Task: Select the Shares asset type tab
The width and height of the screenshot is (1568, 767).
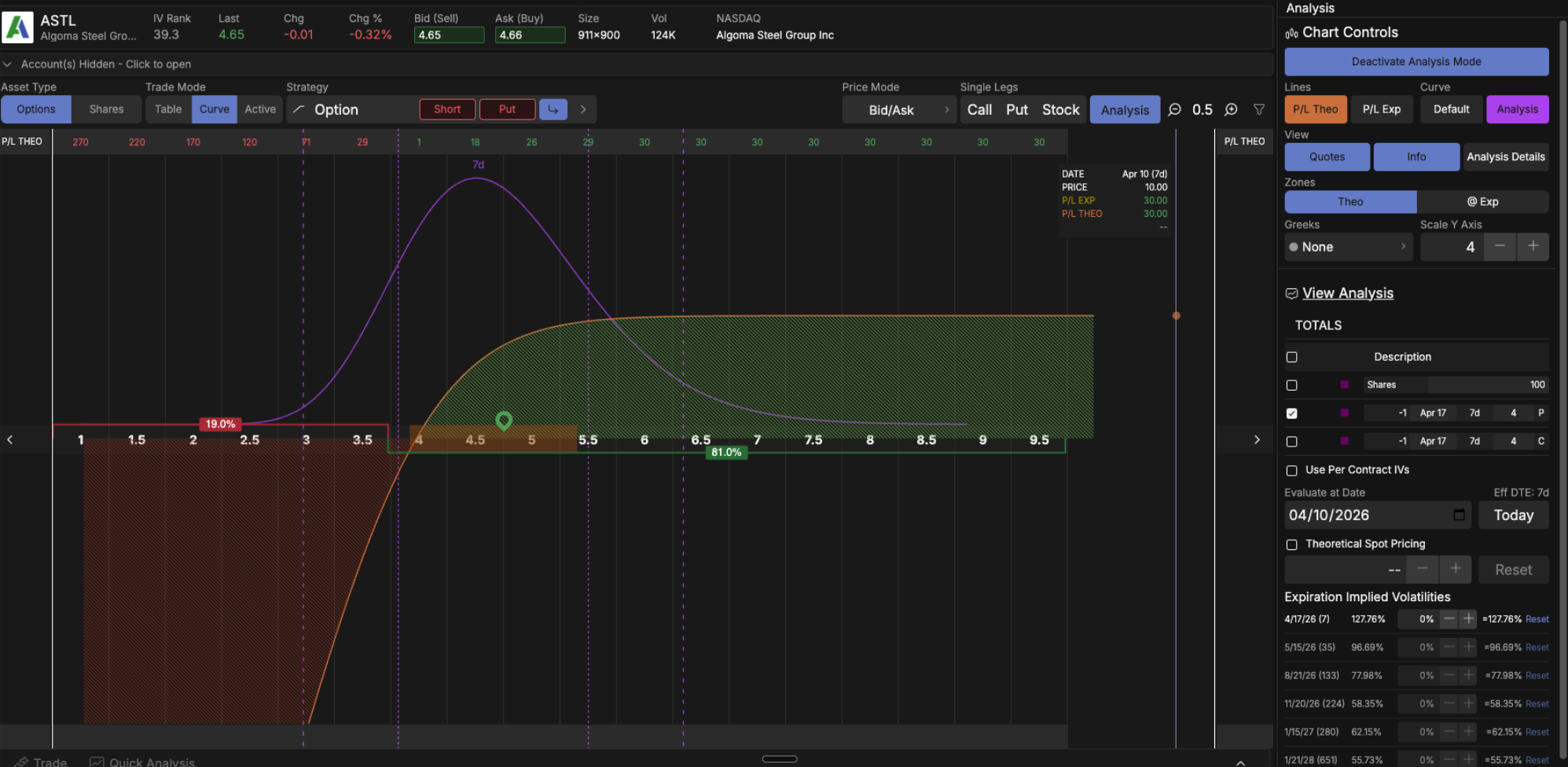Action: click(x=106, y=109)
